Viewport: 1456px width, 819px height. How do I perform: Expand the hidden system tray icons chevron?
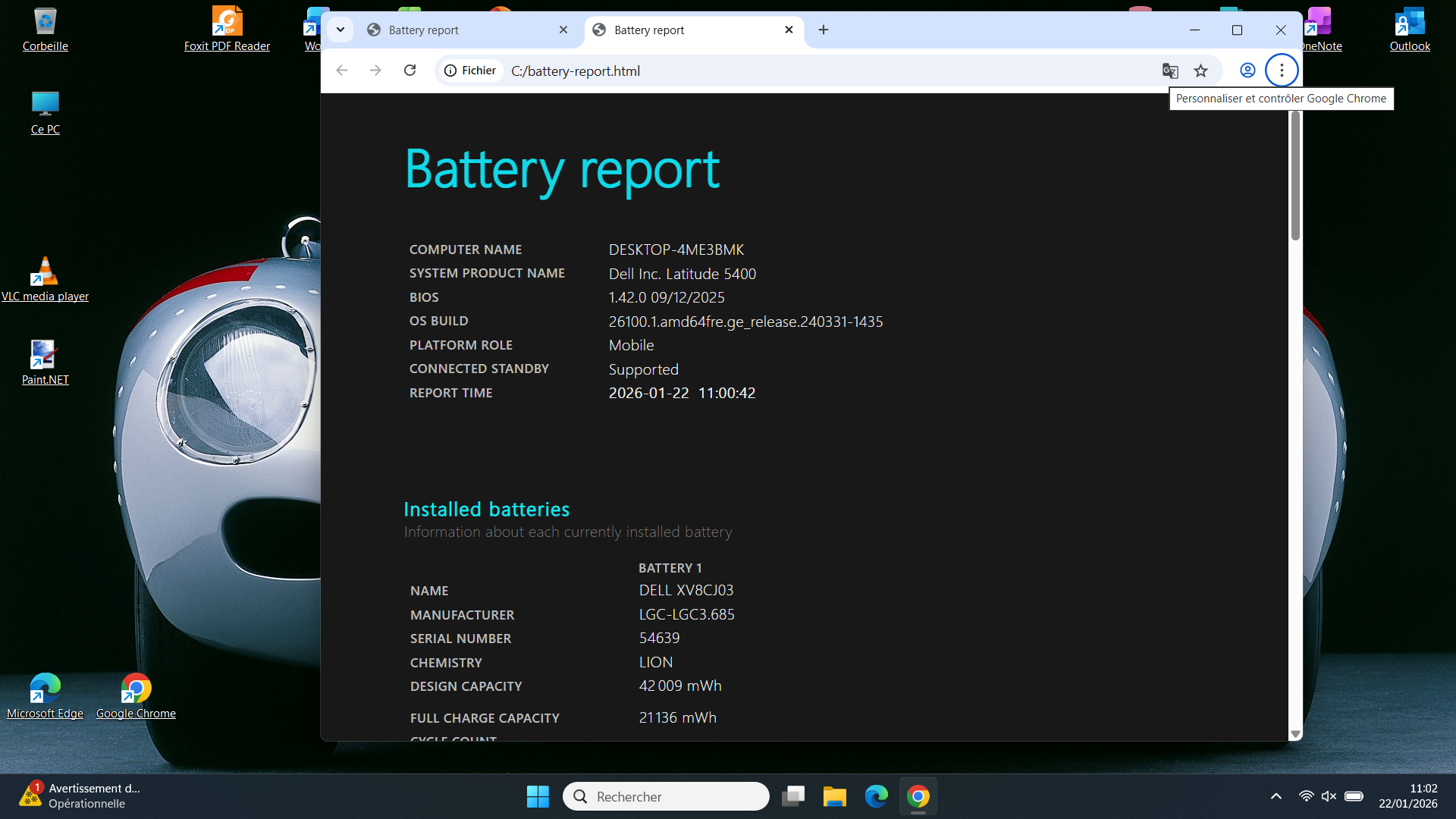click(x=1276, y=796)
